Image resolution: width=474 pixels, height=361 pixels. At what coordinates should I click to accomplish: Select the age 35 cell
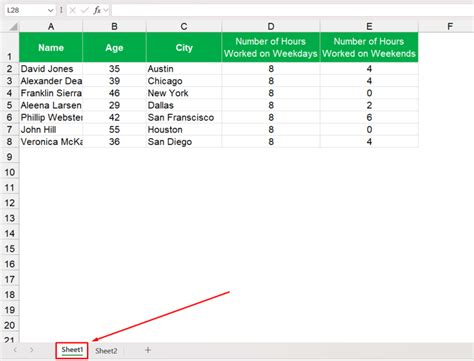coord(114,69)
